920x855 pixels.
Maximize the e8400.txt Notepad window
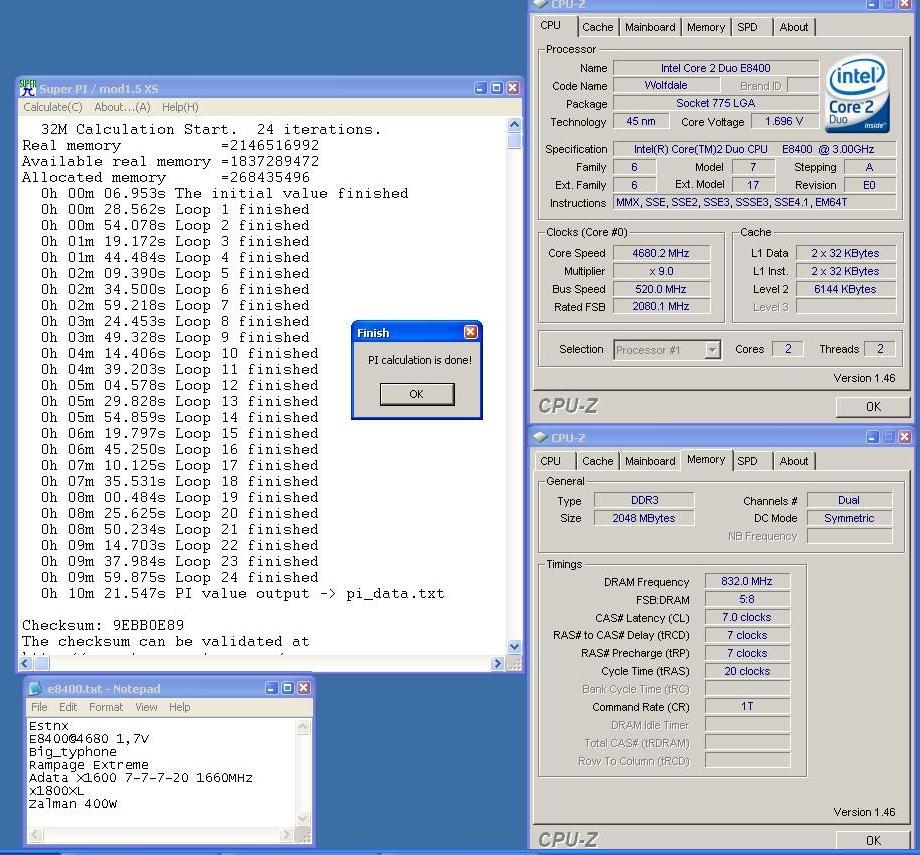click(288, 688)
